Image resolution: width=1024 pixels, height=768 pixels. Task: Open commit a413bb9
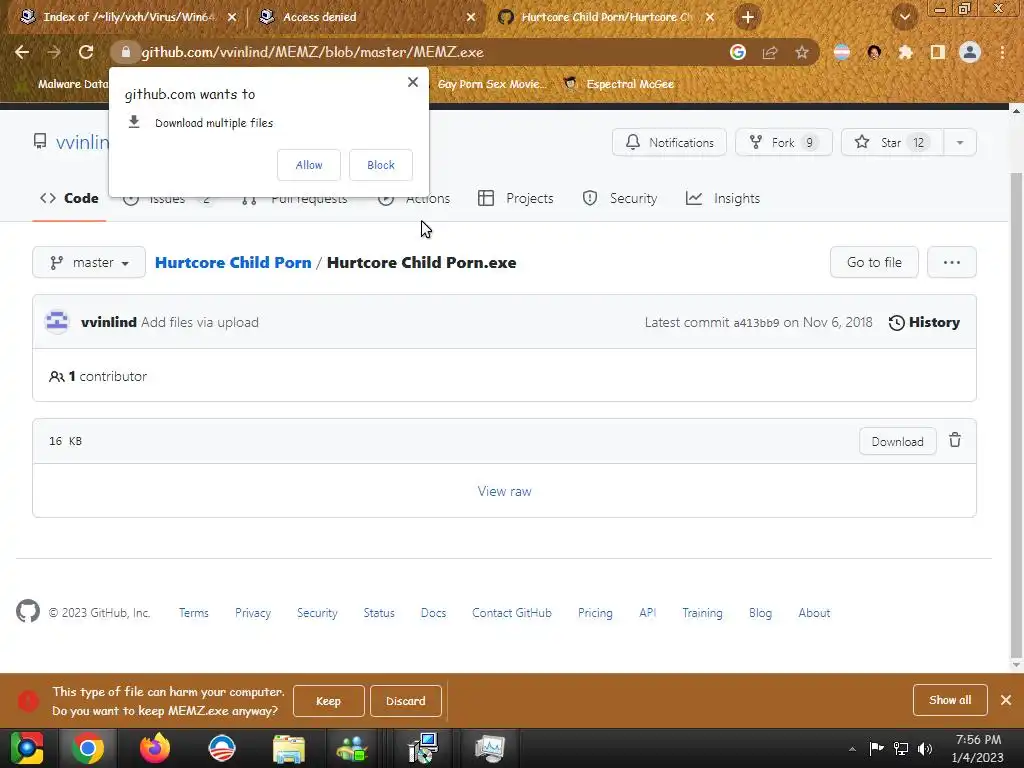coord(756,323)
